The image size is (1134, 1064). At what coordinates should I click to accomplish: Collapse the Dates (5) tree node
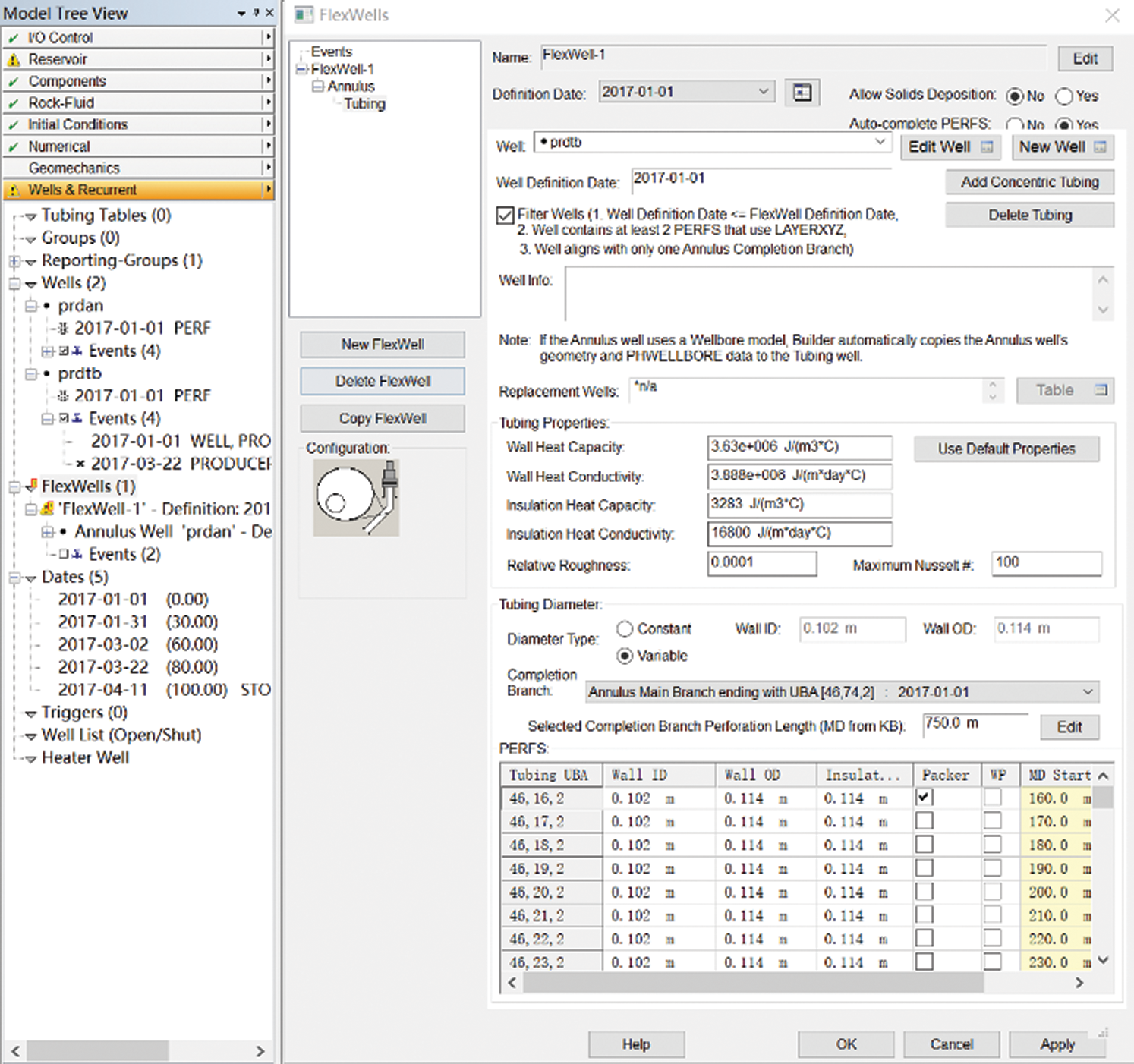(14, 578)
